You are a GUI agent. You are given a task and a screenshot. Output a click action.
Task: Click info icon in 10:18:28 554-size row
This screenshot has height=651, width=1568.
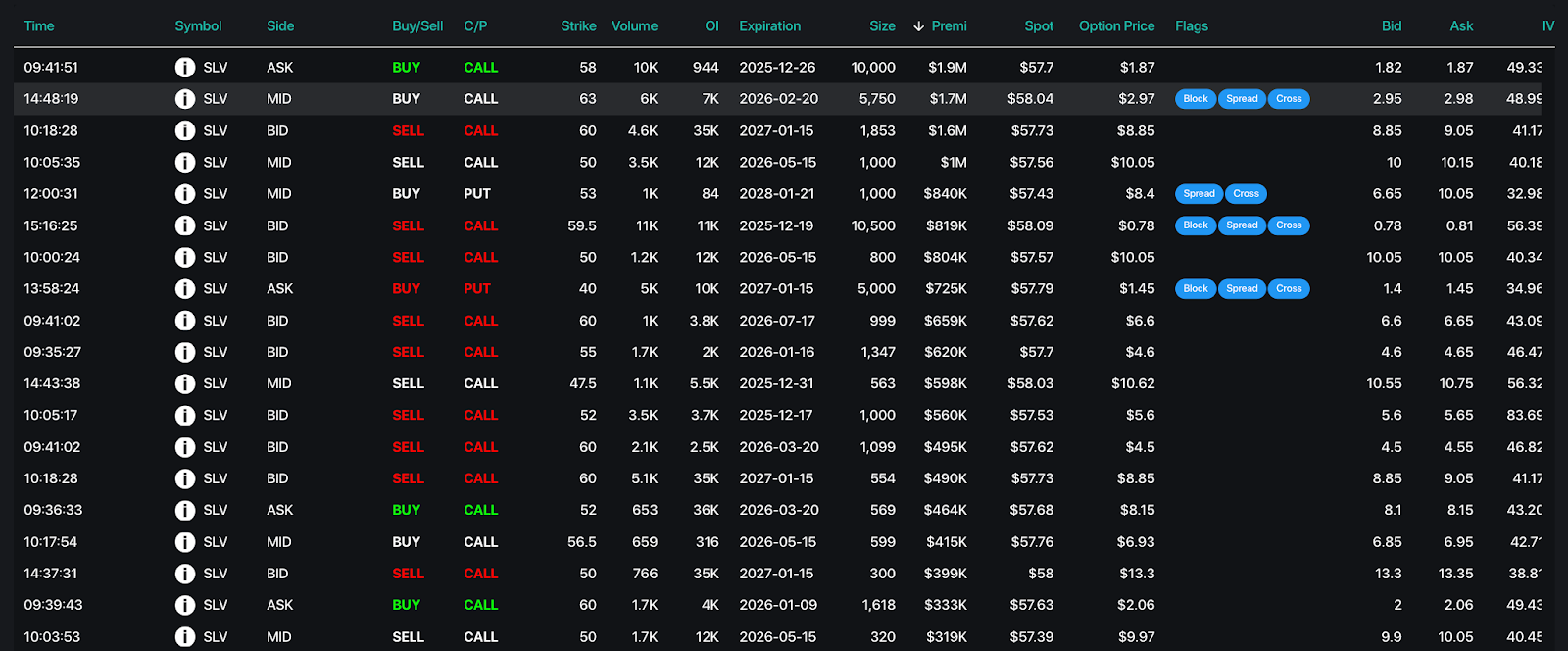pyautogui.click(x=184, y=478)
